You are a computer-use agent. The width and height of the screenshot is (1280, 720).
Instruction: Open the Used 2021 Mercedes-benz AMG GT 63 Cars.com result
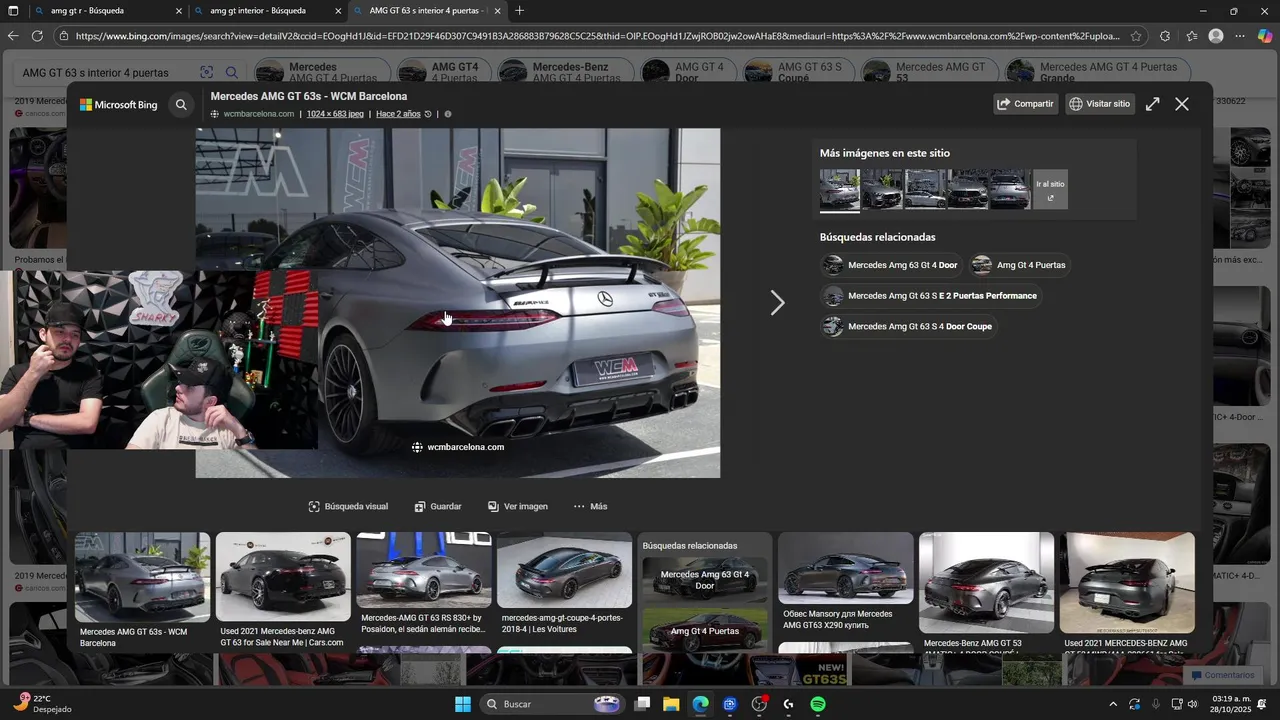[283, 577]
